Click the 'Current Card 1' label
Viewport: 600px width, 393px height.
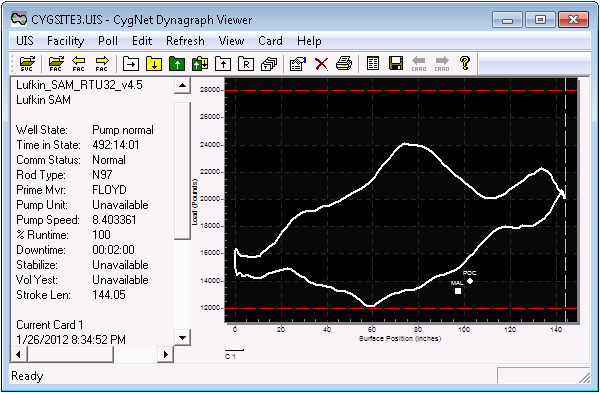click(x=50, y=325)
